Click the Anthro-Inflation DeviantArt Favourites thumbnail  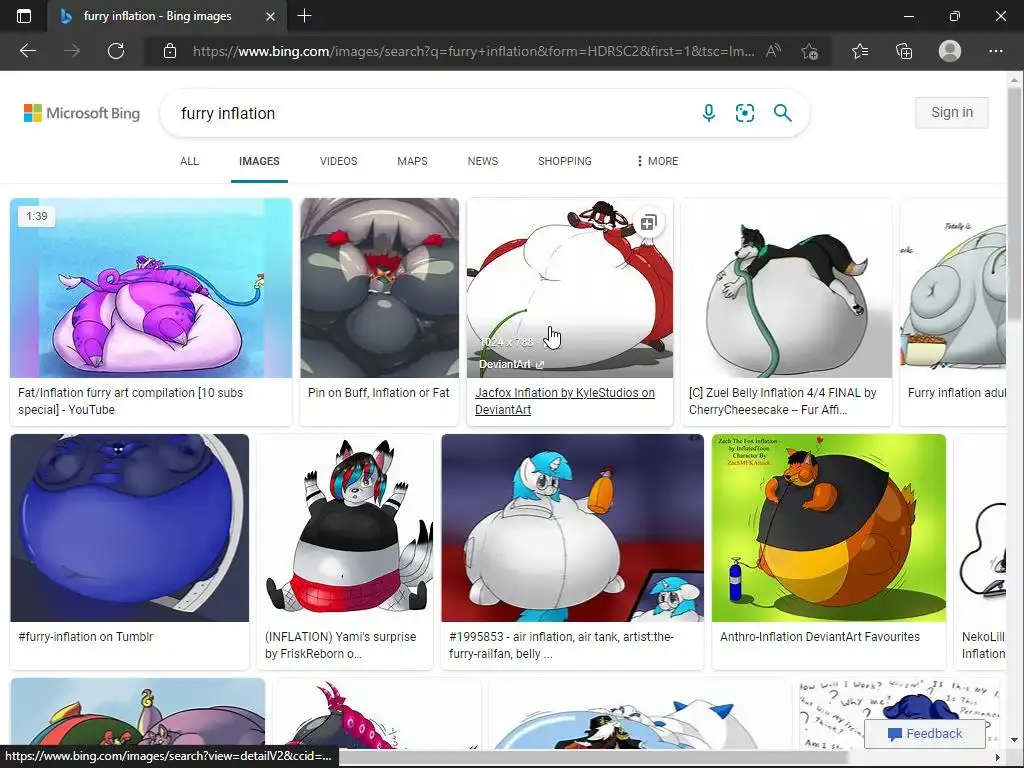(829, 528)
